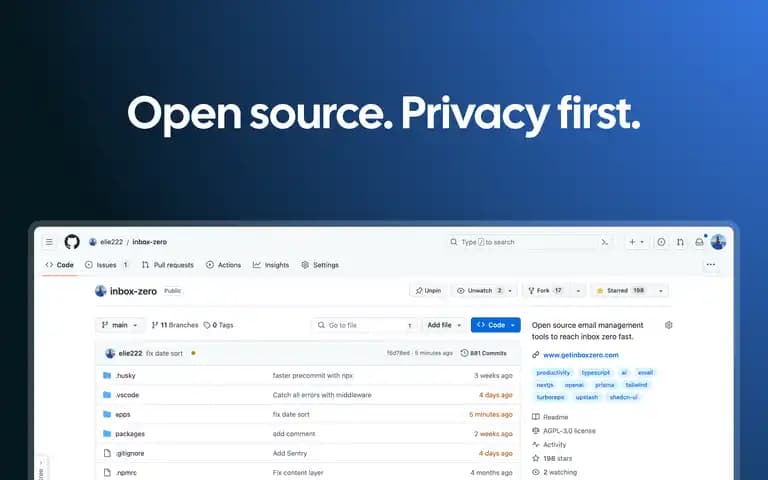
Task: Click the elie222 owner link in breadcrumb
Action: tap(111, 242)
